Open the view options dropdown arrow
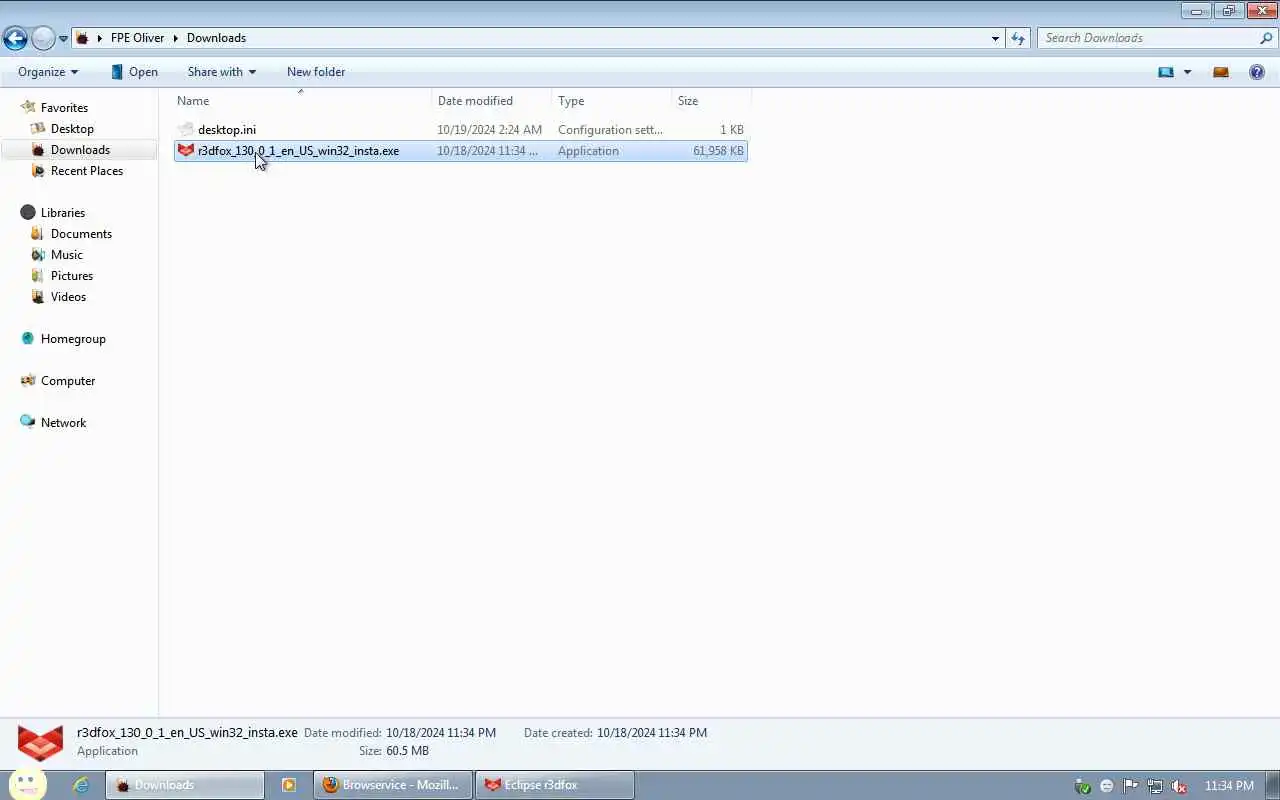The image size is (1280, 800). point(1187,72)
